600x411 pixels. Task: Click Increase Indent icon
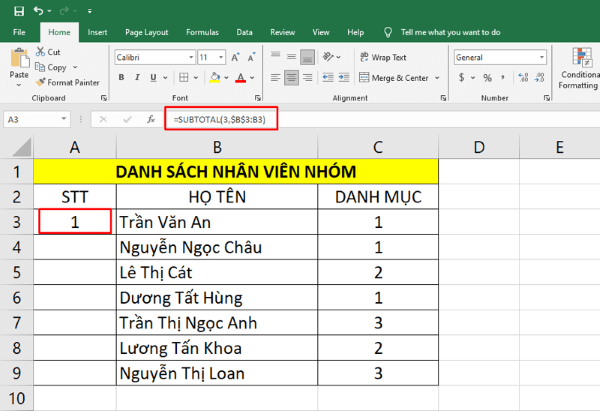tap(344, 78)
